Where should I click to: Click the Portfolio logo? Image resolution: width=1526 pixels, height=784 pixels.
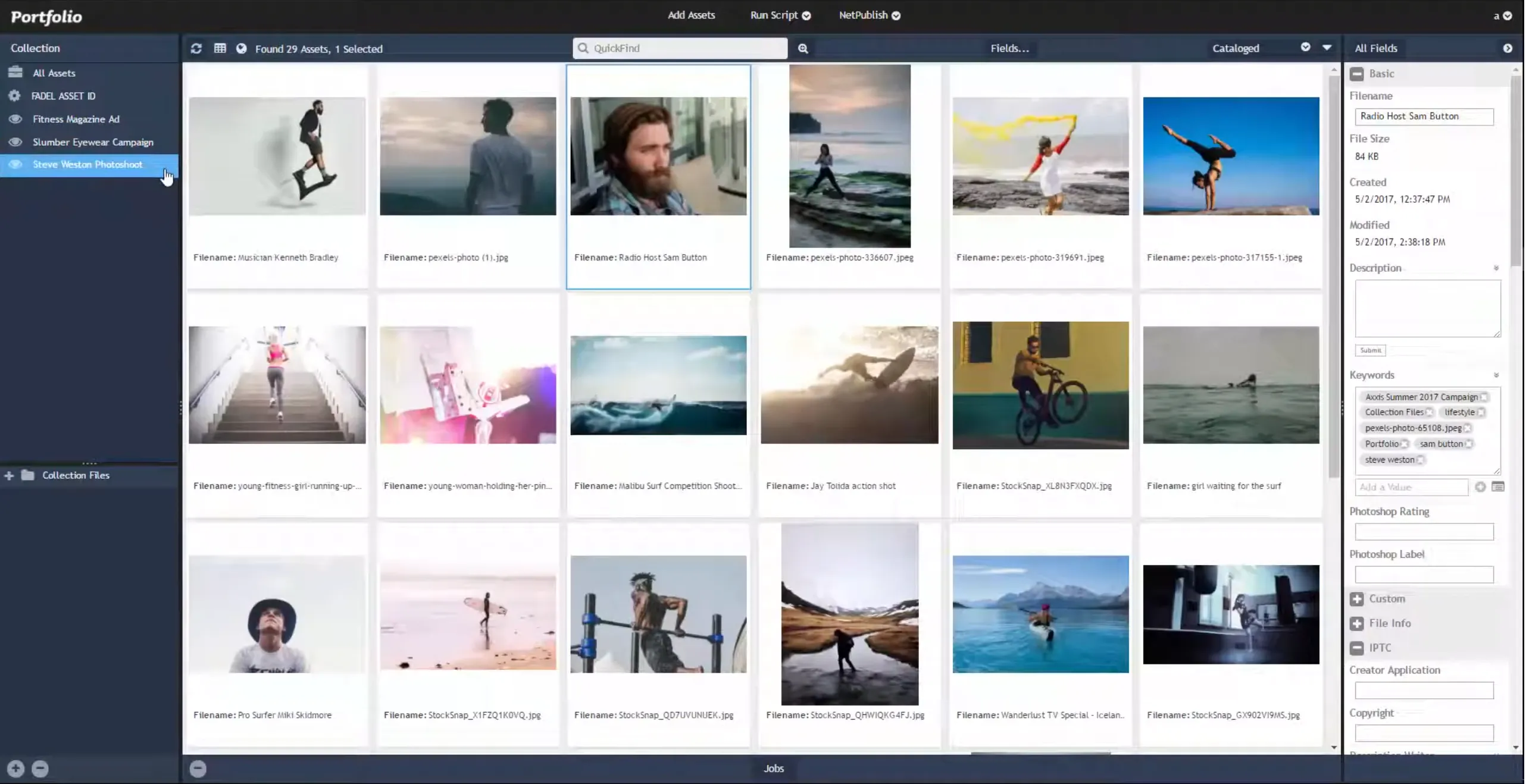46,17
